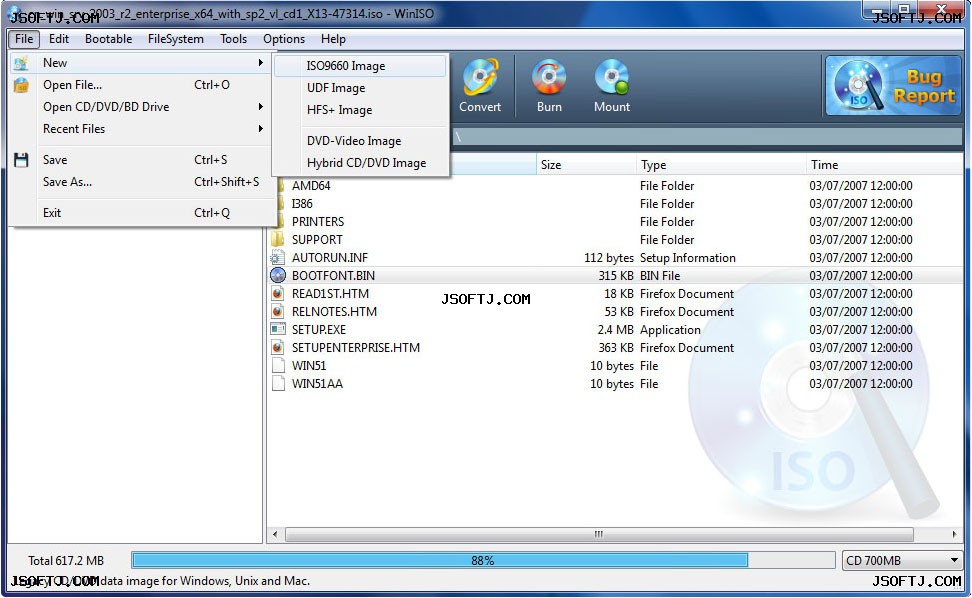Choose UDF Image from the submenu
This screenshot has height=598, width=972.
click(360, 88)
